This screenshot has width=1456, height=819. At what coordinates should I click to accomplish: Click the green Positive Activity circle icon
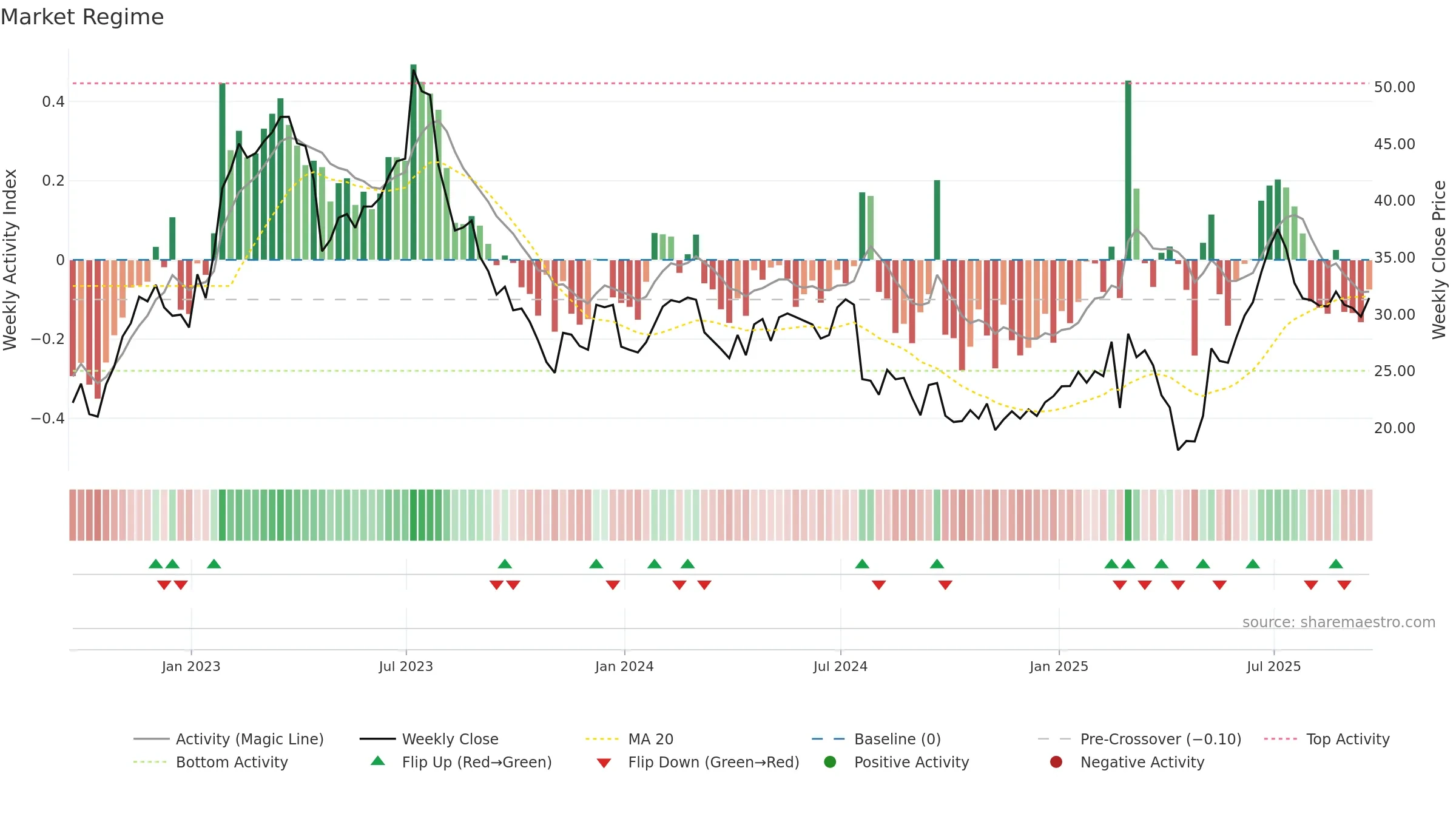(x=830, y=762)
